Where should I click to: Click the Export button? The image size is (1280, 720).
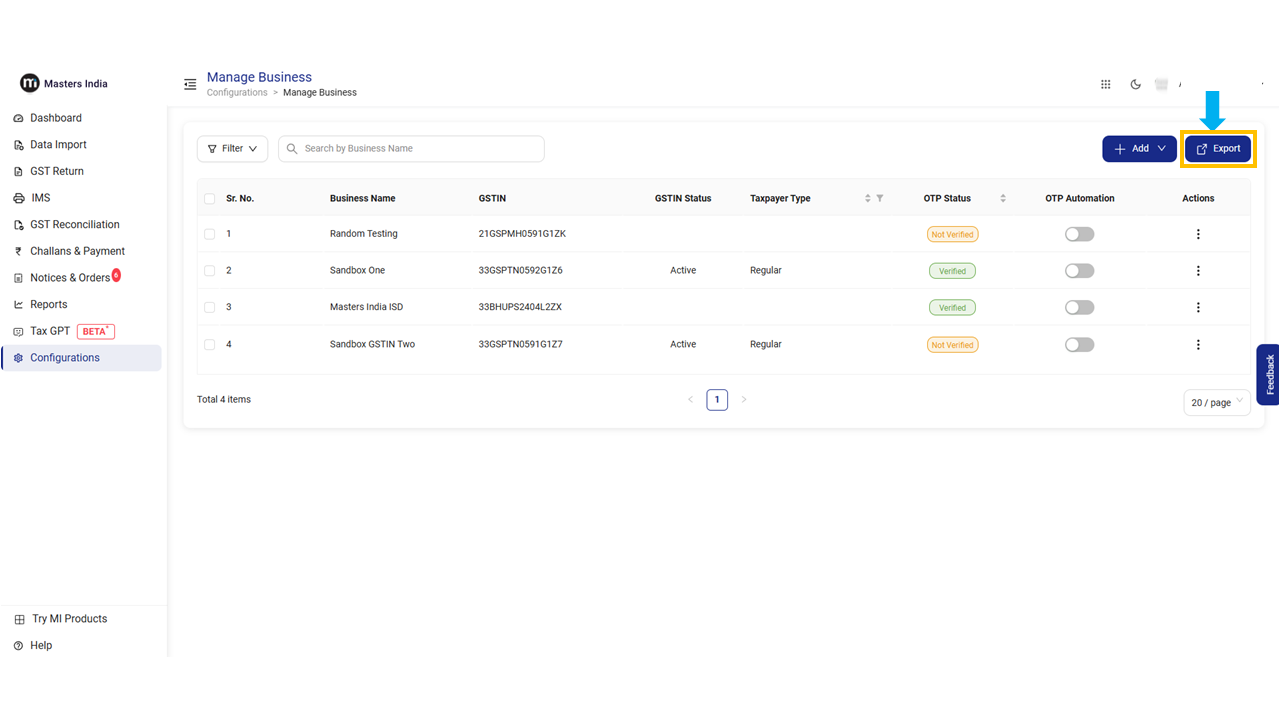point(1218,149)
